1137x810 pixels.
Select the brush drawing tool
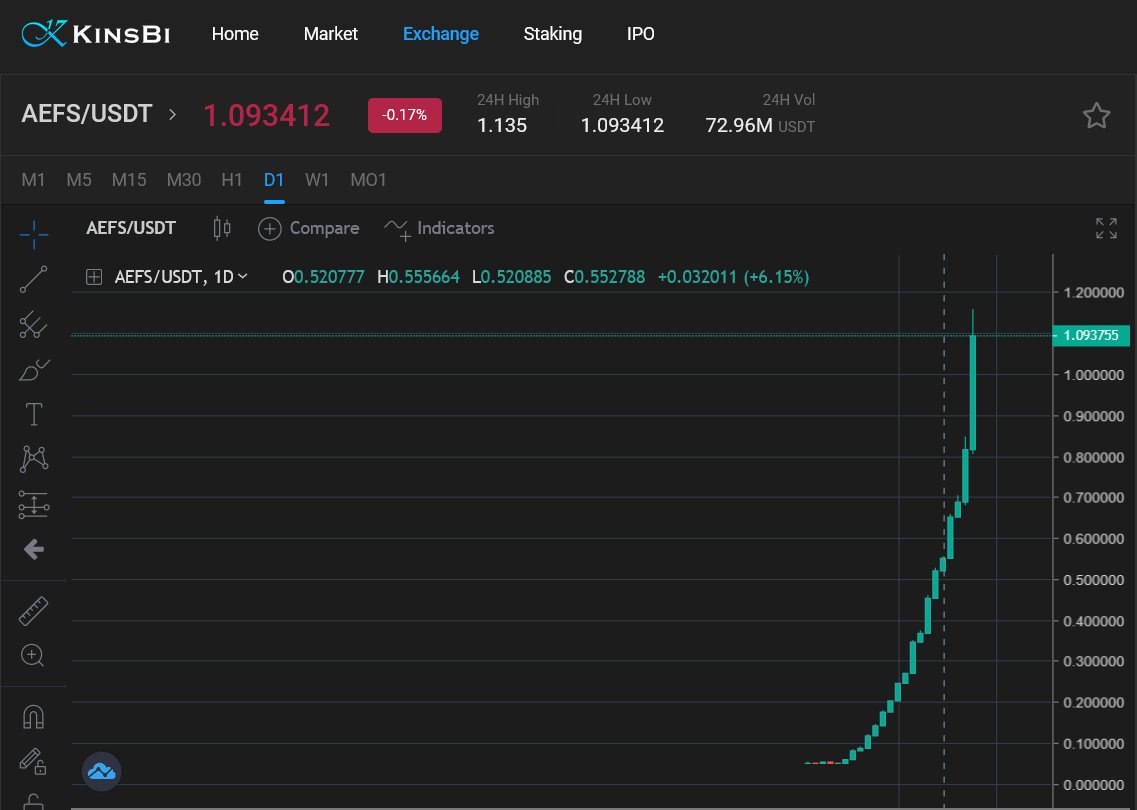pos(33,370)
